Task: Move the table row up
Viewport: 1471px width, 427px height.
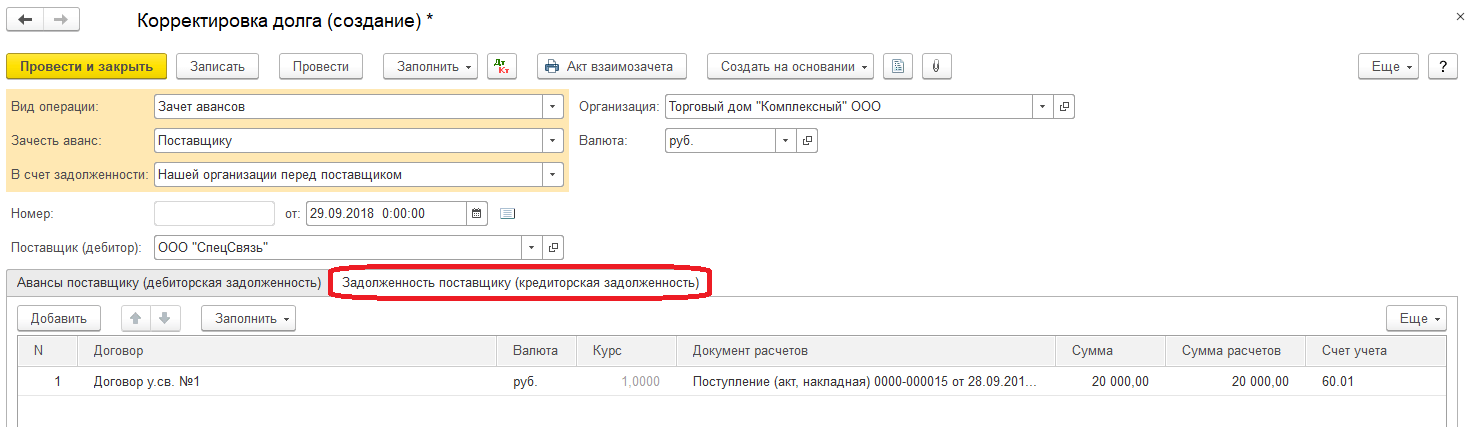Action: click(135, 318)
